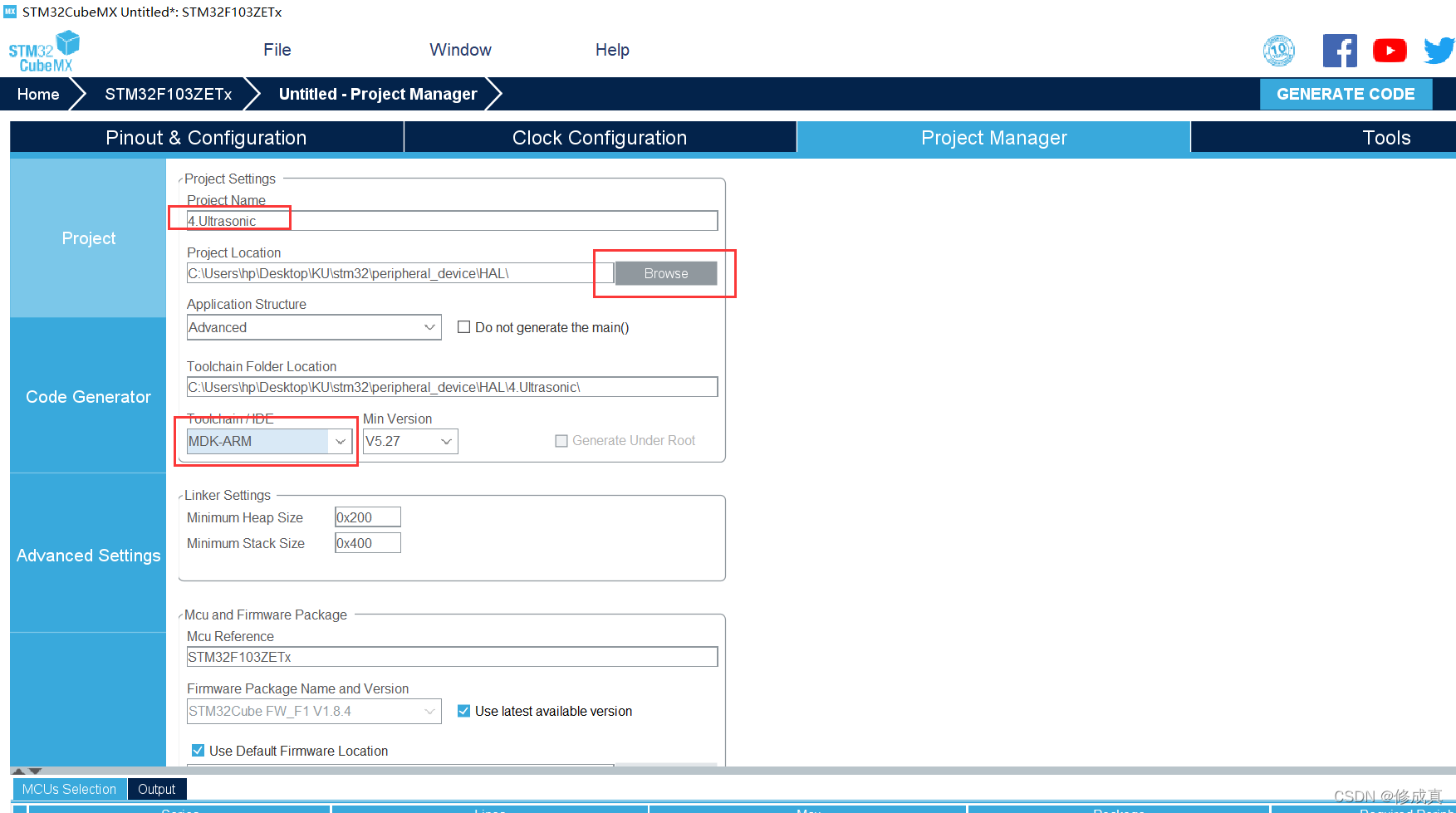Screen dimensions: 1456x813
Task: Select the Project side section
Action: [88, 238]
